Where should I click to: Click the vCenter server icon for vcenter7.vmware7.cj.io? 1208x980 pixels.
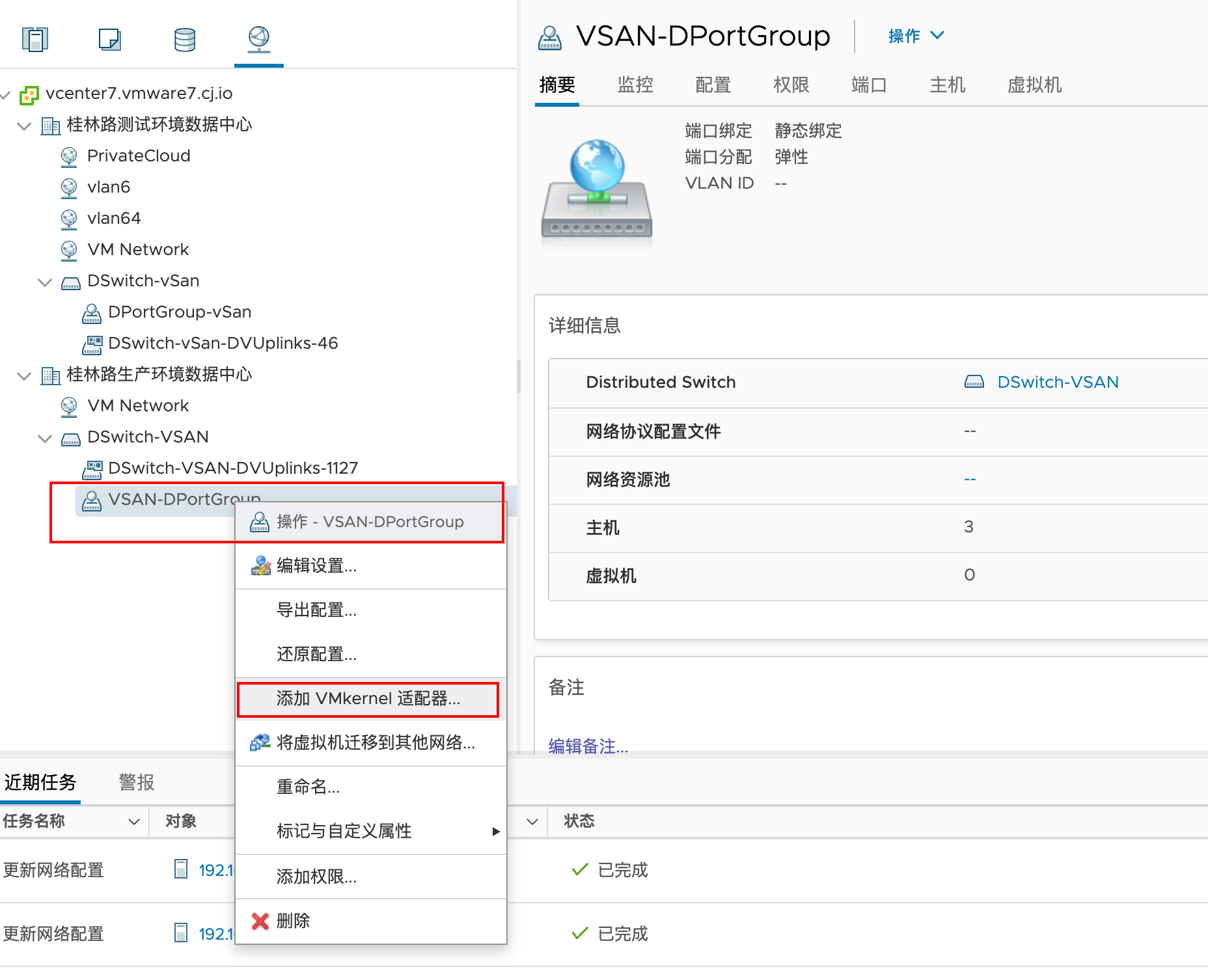click(29, 95)
